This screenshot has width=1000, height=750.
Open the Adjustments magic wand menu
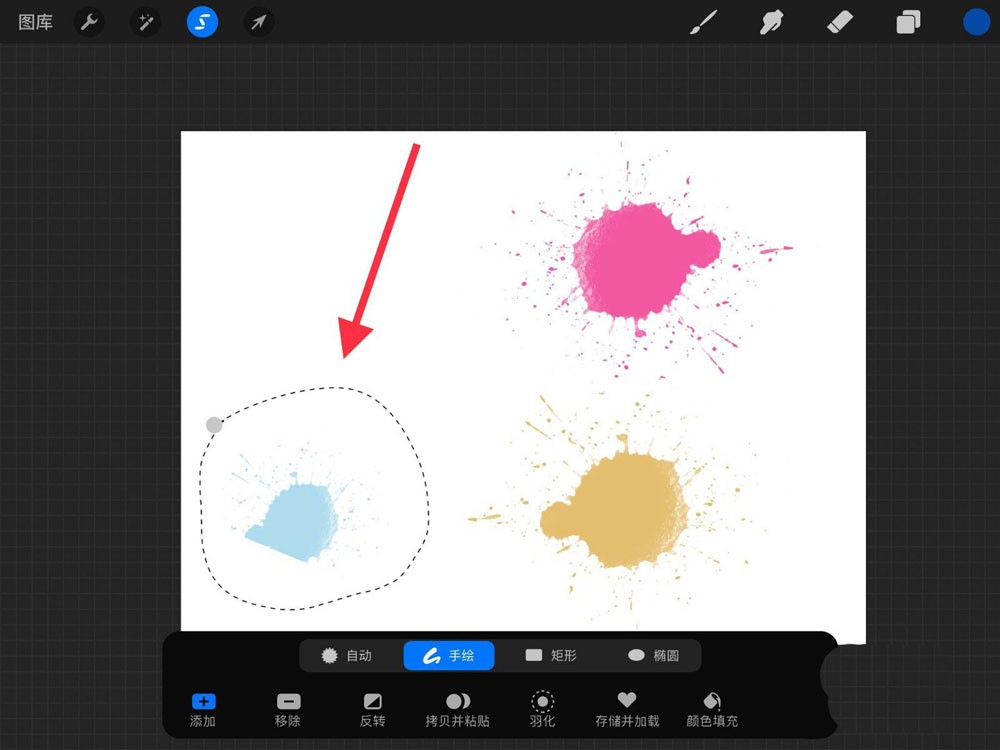pyautogui.click(x=145, y=22)
